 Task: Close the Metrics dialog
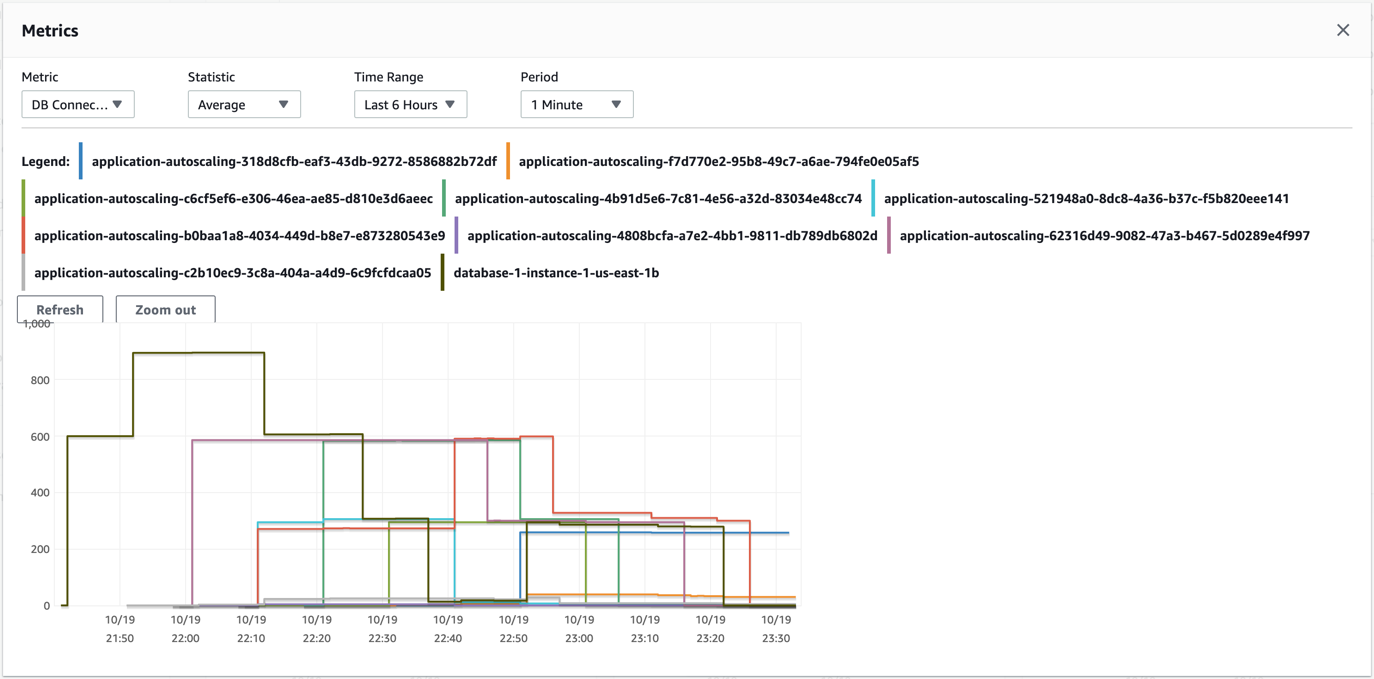1343,30
